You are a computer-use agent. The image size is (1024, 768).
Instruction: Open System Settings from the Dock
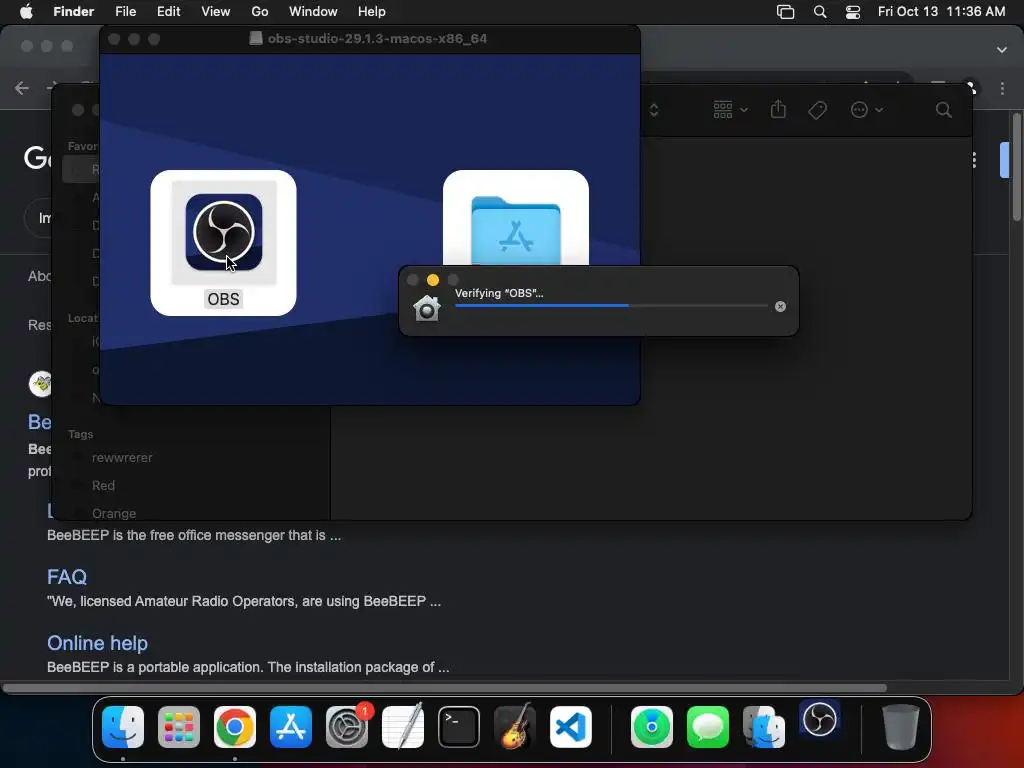click(347, 726)
